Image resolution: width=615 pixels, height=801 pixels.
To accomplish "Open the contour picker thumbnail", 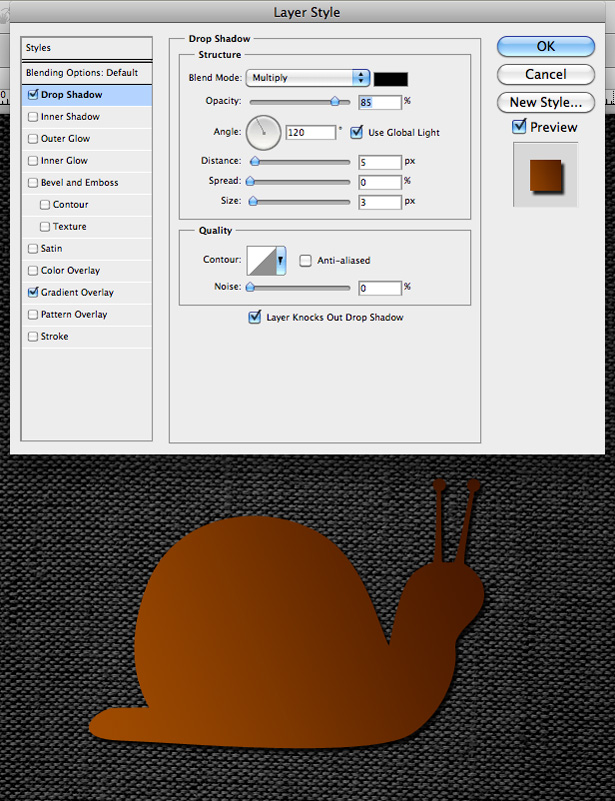I will [x=262, y=261].
